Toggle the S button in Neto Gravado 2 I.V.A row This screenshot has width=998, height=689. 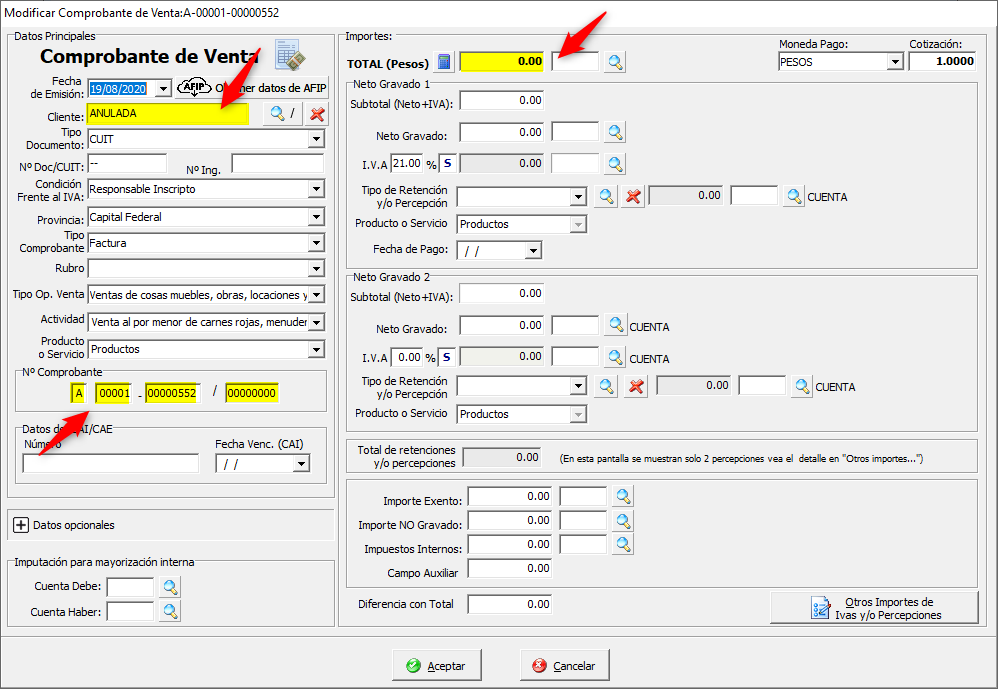tap(447, 357)
